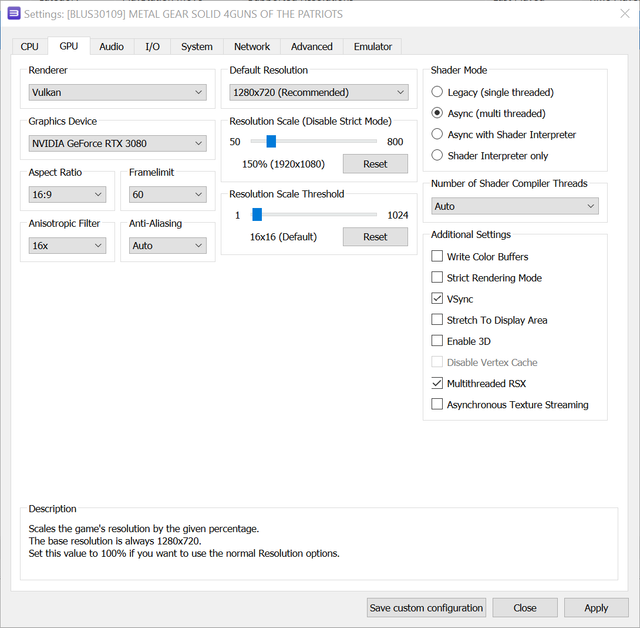Select Shader Interpreter only radio button

489,156
